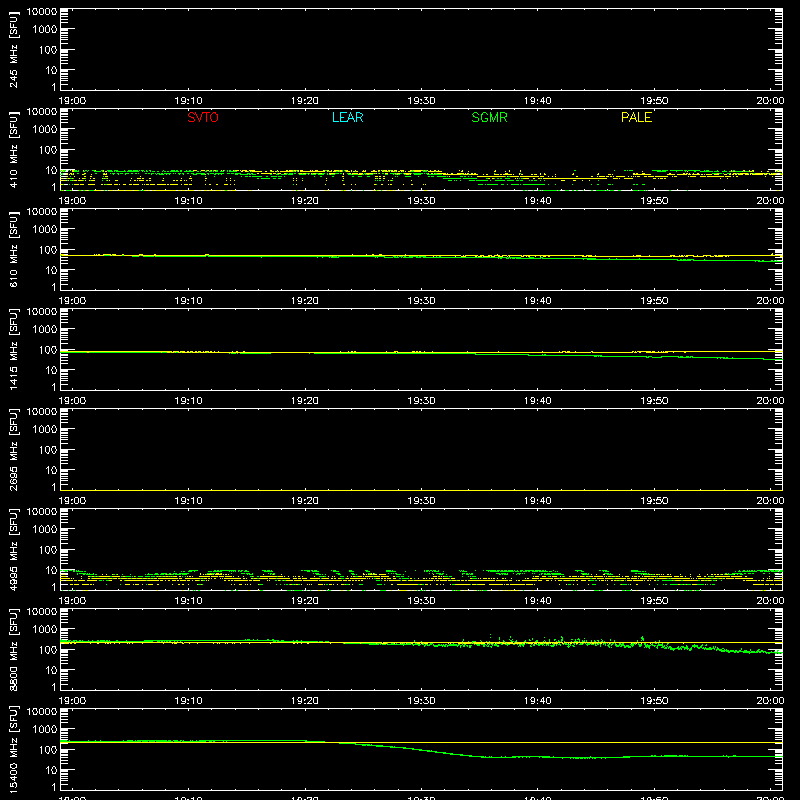The width and height of the screenshot is (800, 800).
Task: Click the 100 tick label on 15400 MHz panel
Action: click(x=48, y=749)
